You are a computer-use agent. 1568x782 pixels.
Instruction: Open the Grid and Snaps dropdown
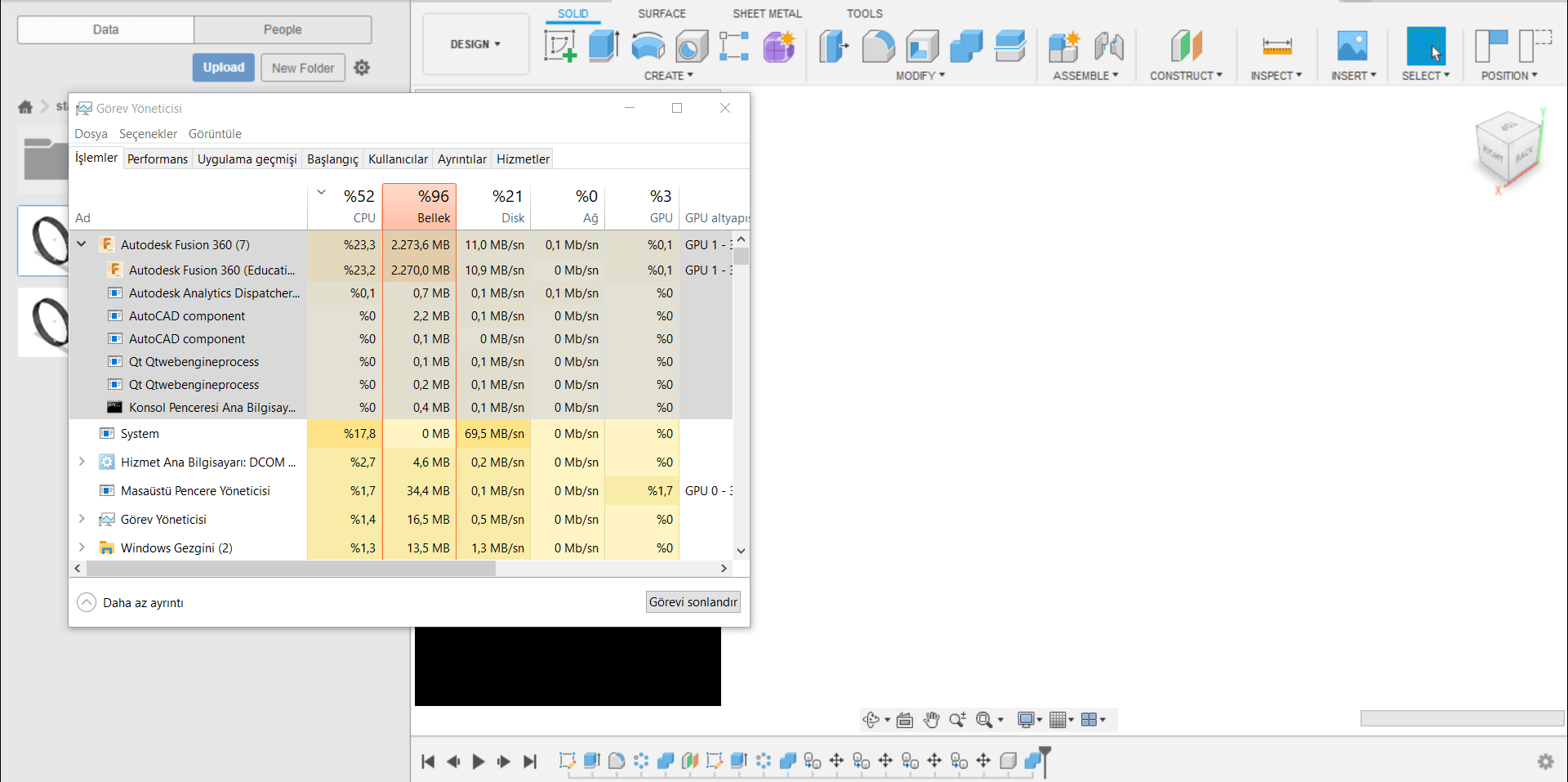click(1062, 720)
